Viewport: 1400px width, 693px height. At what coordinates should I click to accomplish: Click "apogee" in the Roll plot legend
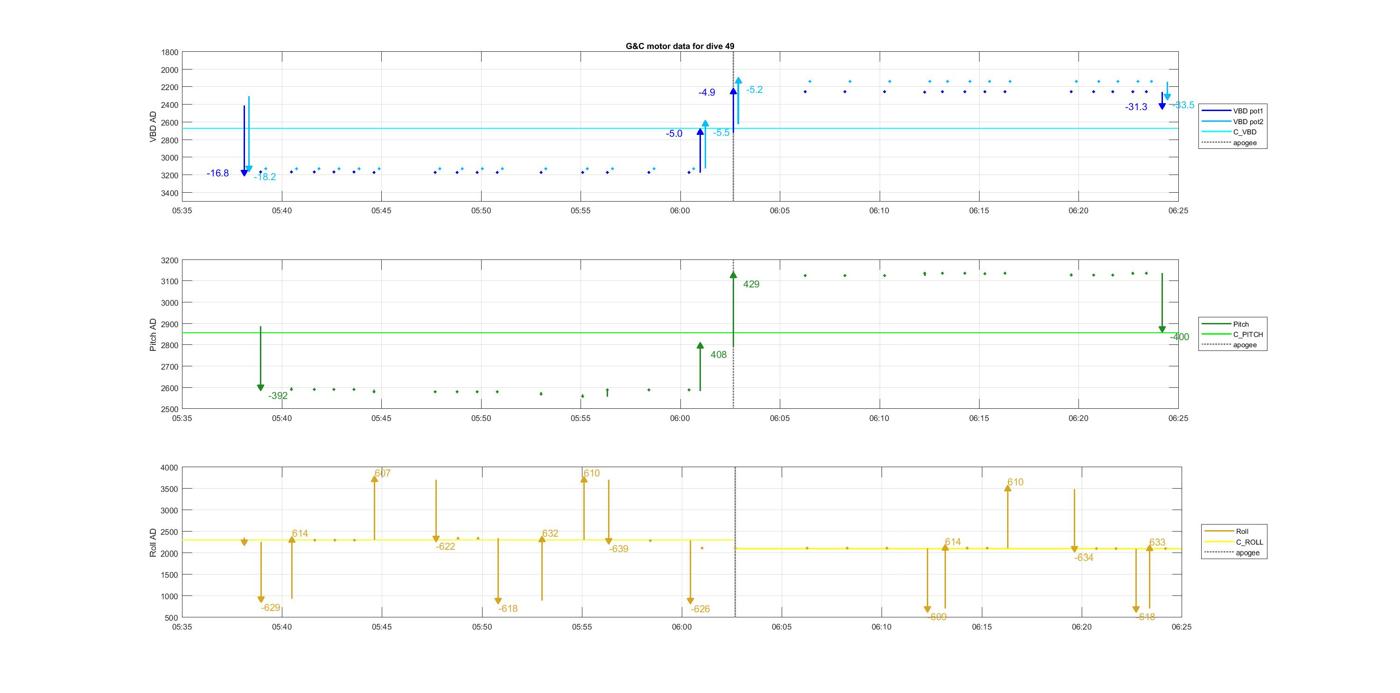click(1248, 552)
